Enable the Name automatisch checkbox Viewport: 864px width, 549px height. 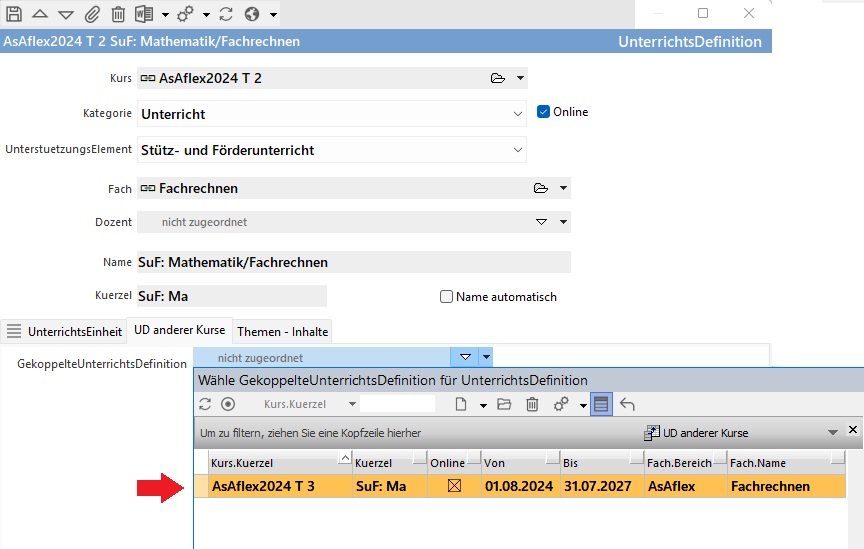pos(447,297)
